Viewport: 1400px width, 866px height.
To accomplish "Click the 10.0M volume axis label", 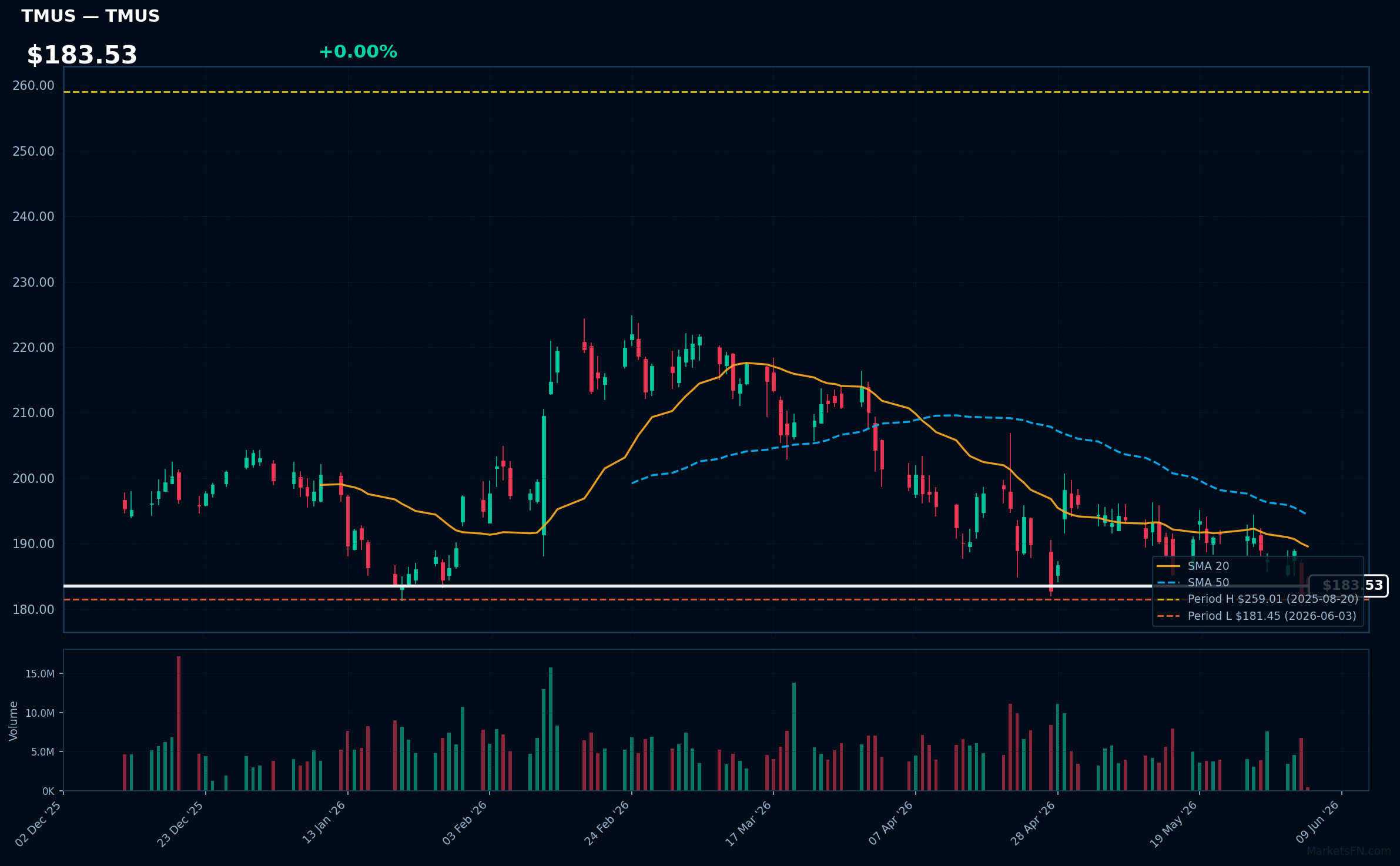I will coord(40,713).
